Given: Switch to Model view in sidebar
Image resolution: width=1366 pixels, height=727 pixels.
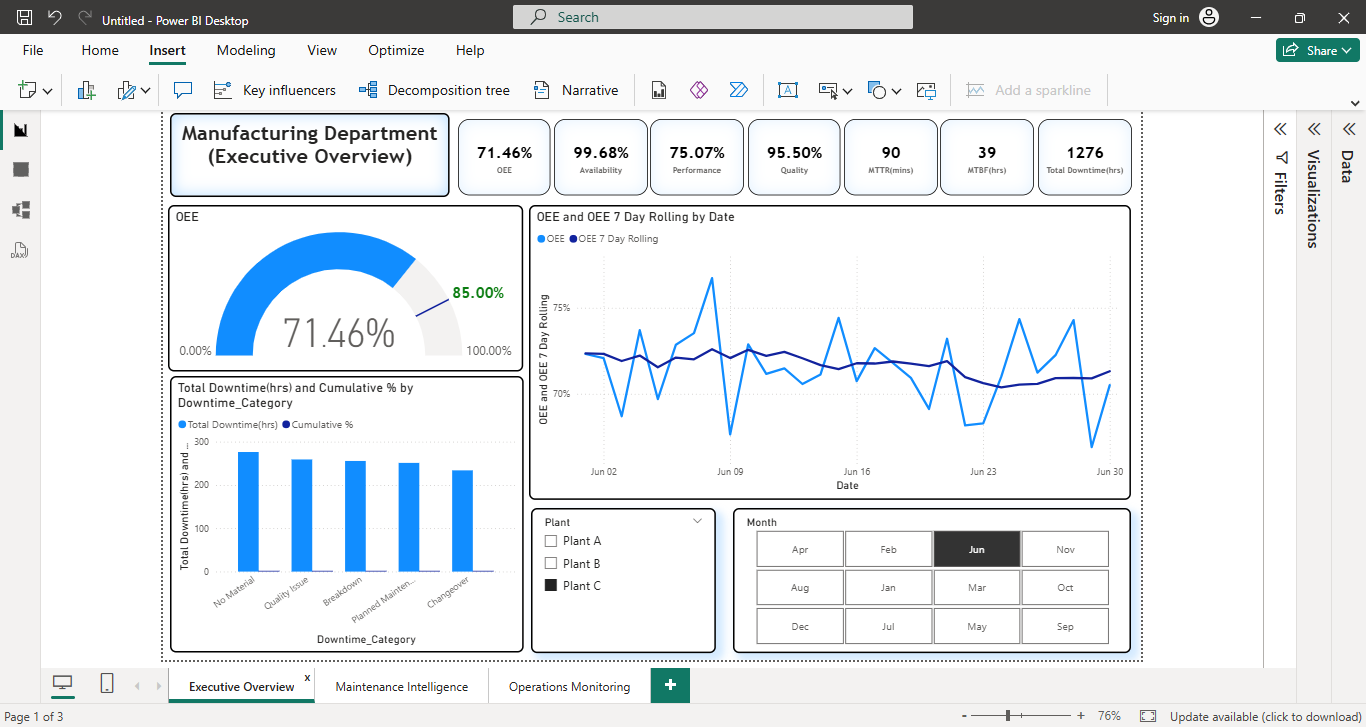Looking at the screenshot, I should click(x=20, y=210).
